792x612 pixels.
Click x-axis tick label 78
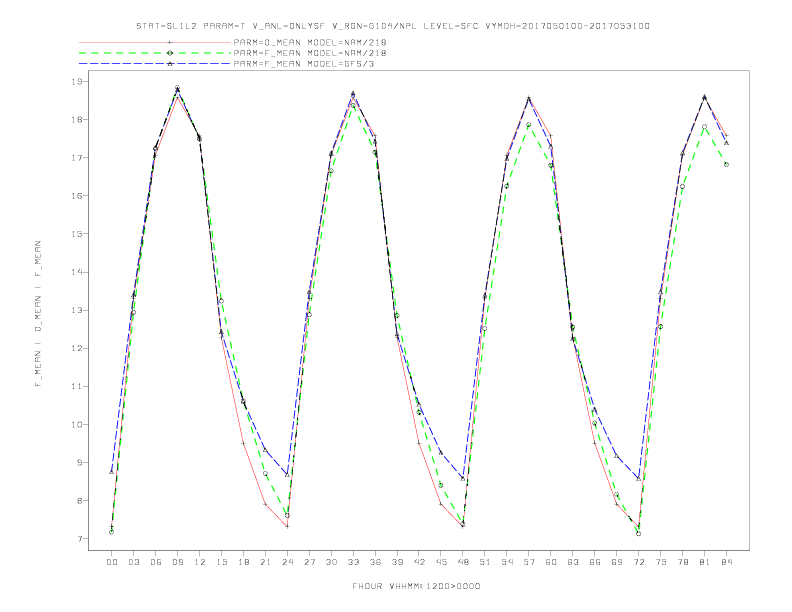[683, 562]
